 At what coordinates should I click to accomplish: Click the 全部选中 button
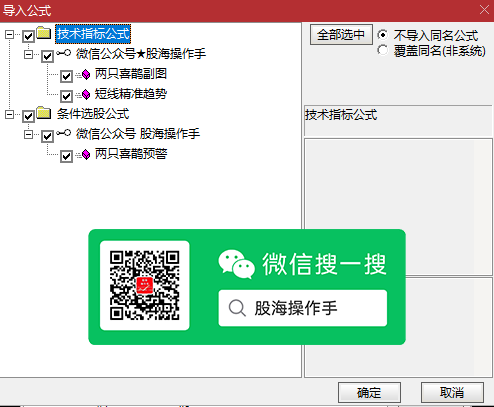pos(341,34)
